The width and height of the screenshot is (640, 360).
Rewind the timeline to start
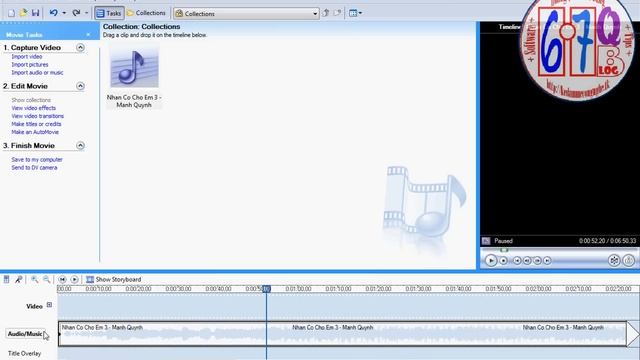coord(62,280)
